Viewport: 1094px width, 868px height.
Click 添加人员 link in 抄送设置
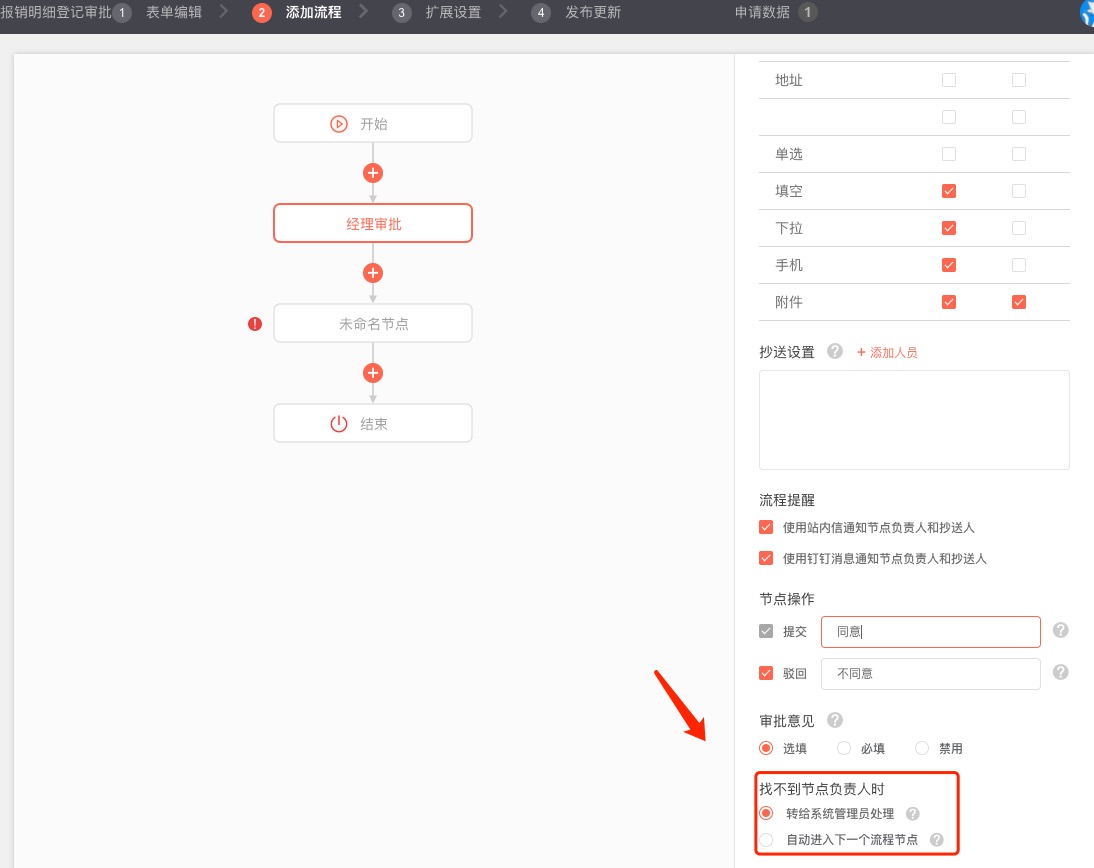click(x=887, y=352)
